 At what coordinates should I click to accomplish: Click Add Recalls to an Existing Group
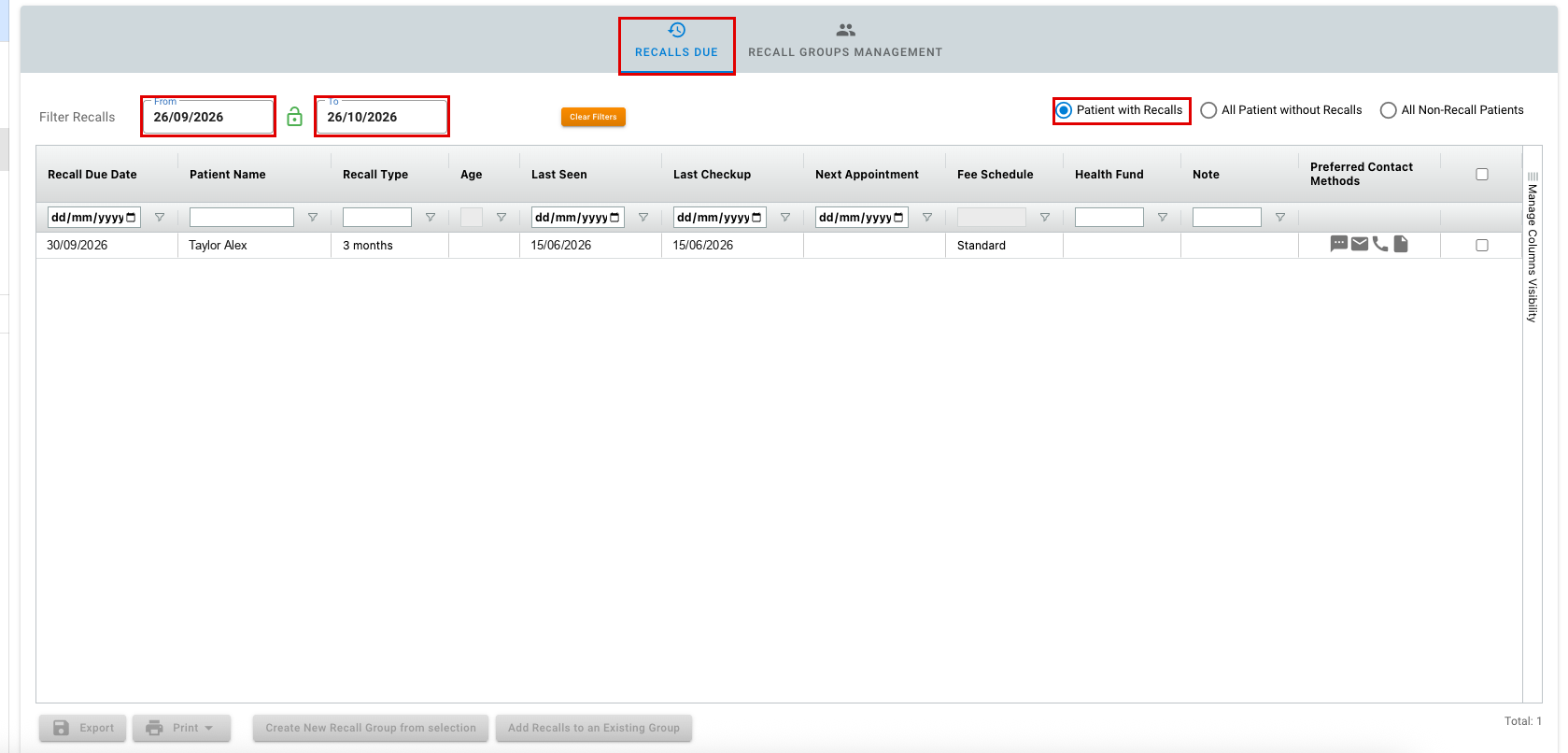point(594,728)
